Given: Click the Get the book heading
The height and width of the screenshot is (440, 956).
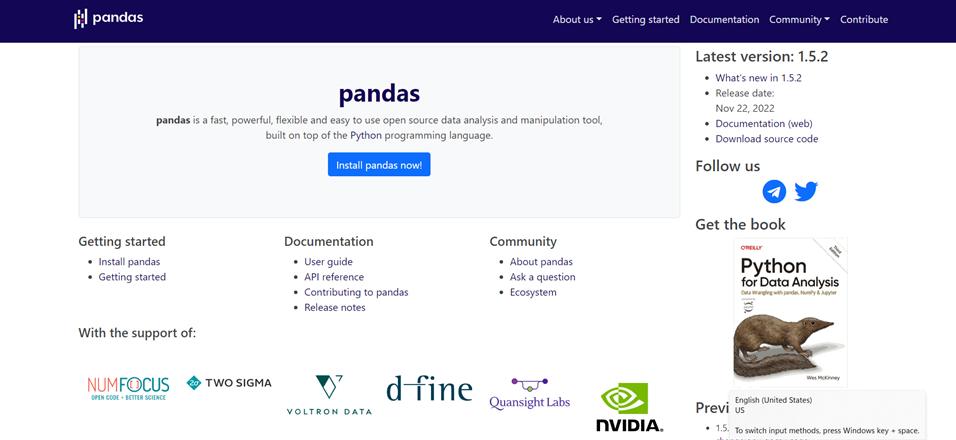Looking at the screenshot, I should point(740,224).
